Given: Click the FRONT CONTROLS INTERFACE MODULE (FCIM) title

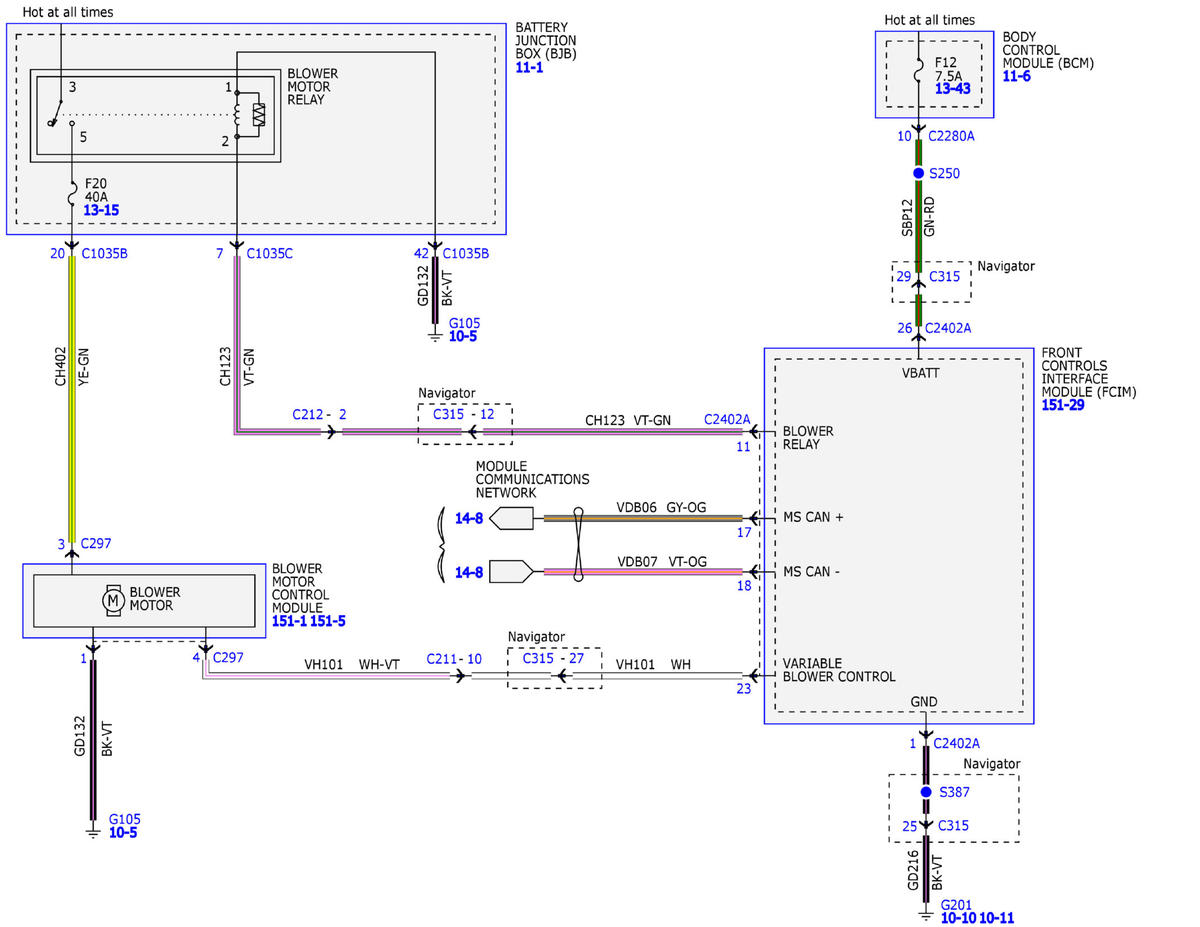Looking at the screenshot, I should point(1088,373).
